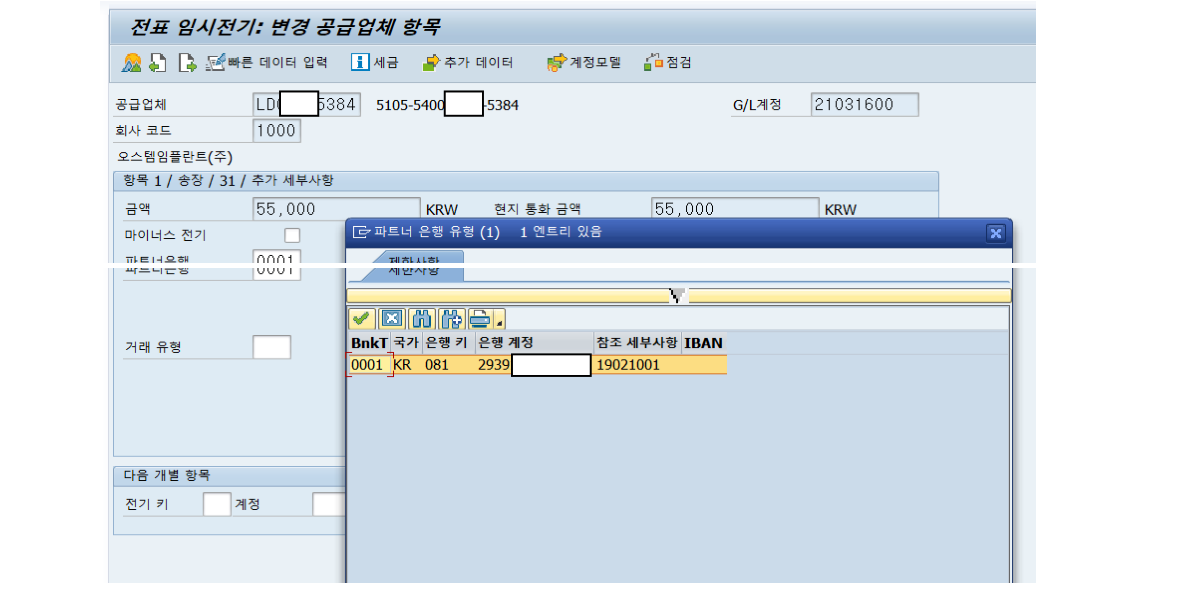Screen dimensions: 1191x590
Task: Open the 계정모델 account model button
Action: (583, 63)
